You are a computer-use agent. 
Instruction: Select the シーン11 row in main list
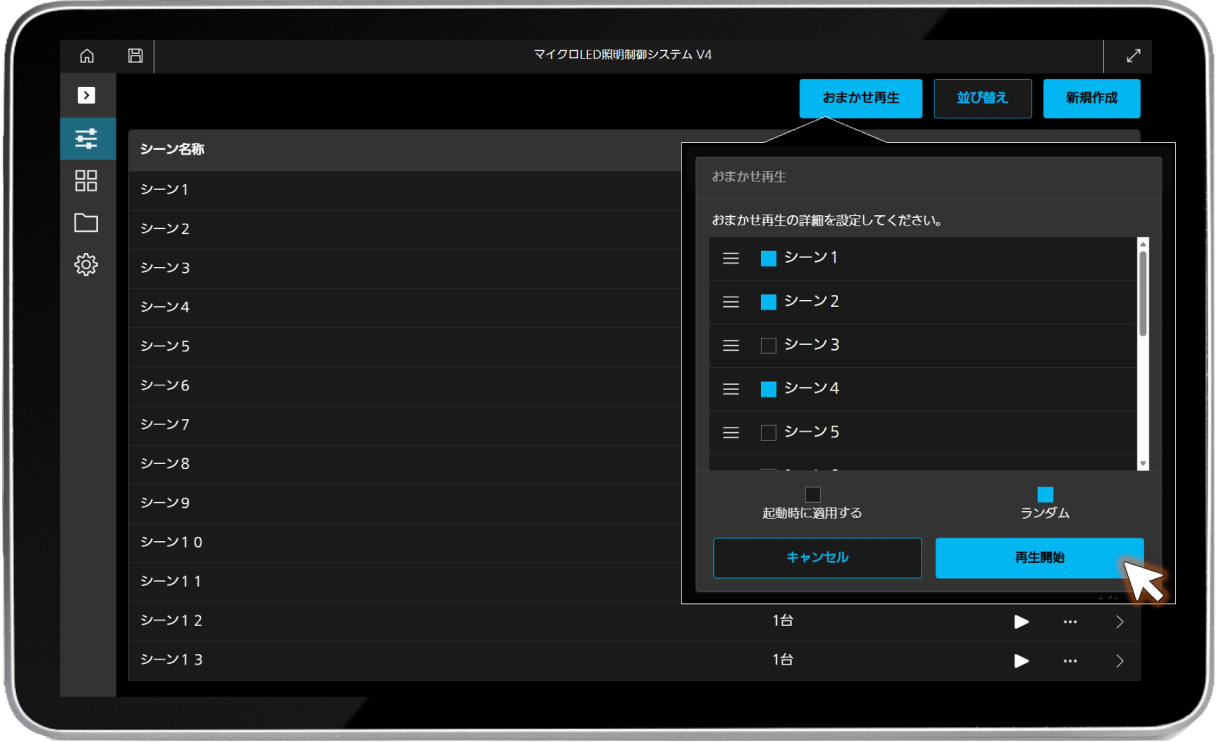pos(405,581)
